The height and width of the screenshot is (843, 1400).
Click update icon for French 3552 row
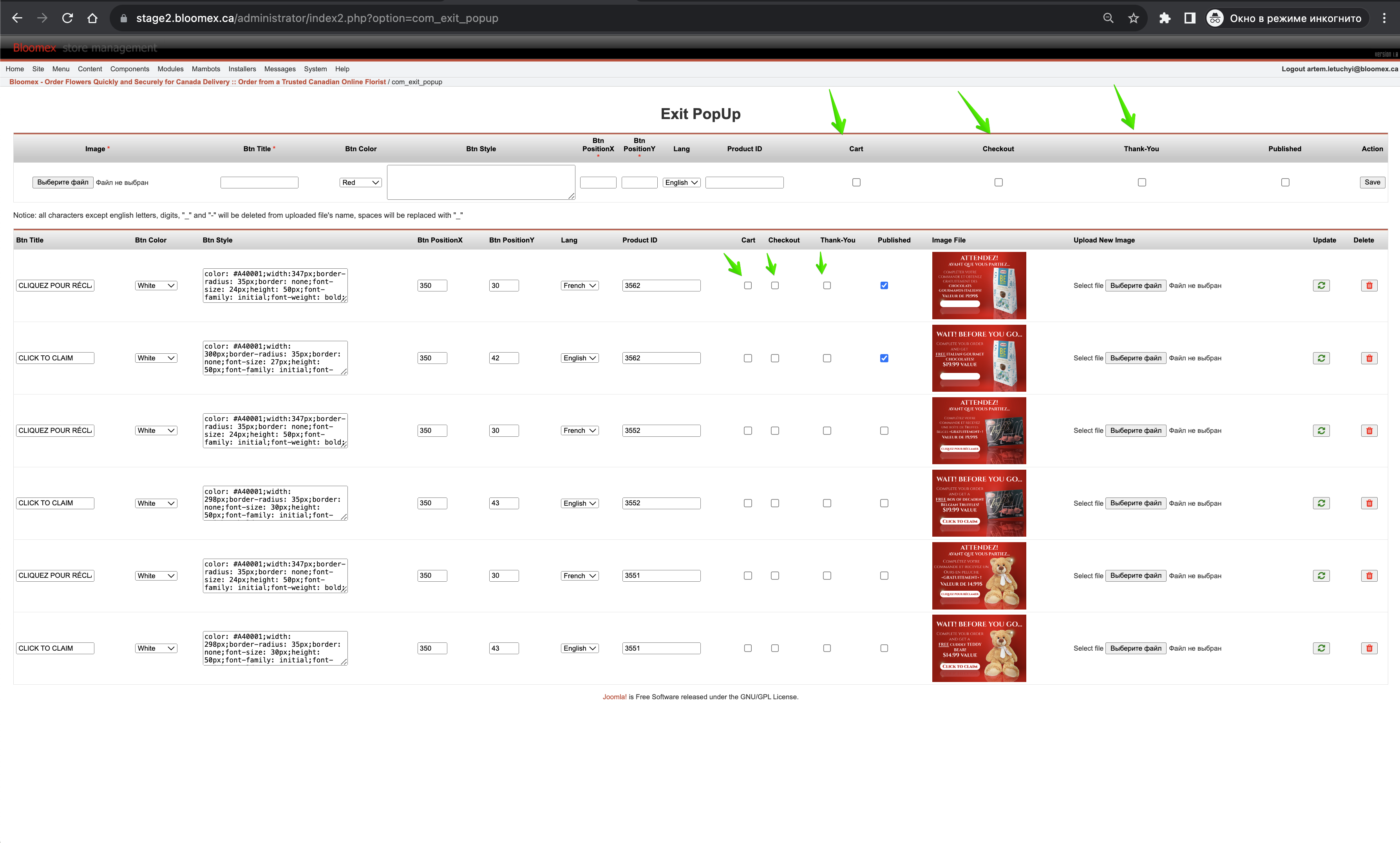(1321, 431)
